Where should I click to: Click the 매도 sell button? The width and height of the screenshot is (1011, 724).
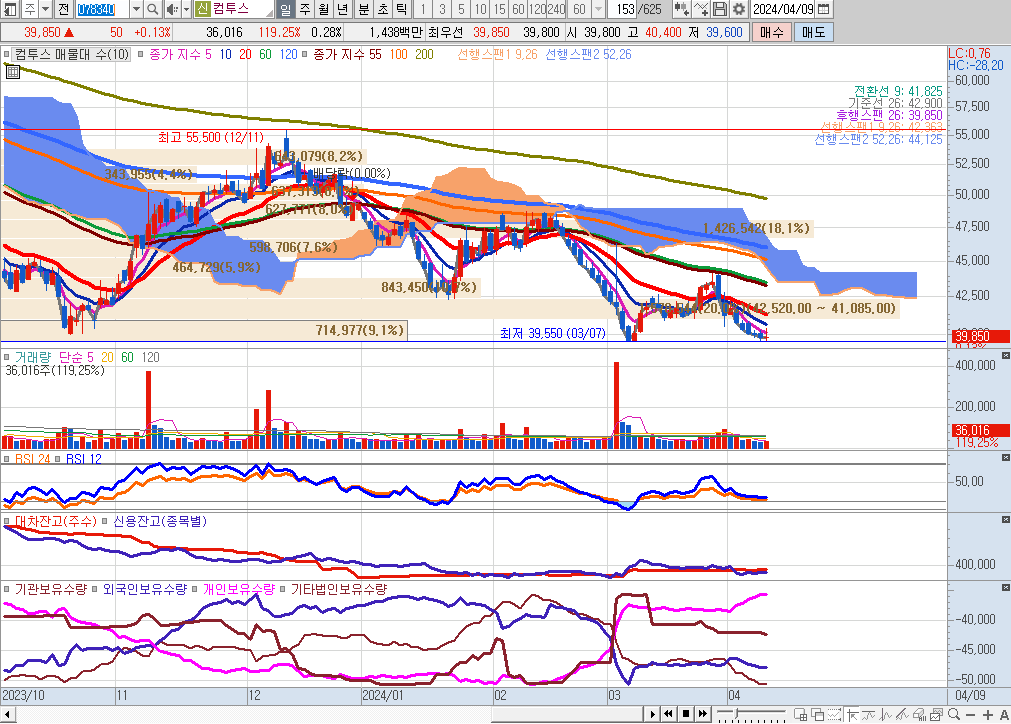point(813,32)
